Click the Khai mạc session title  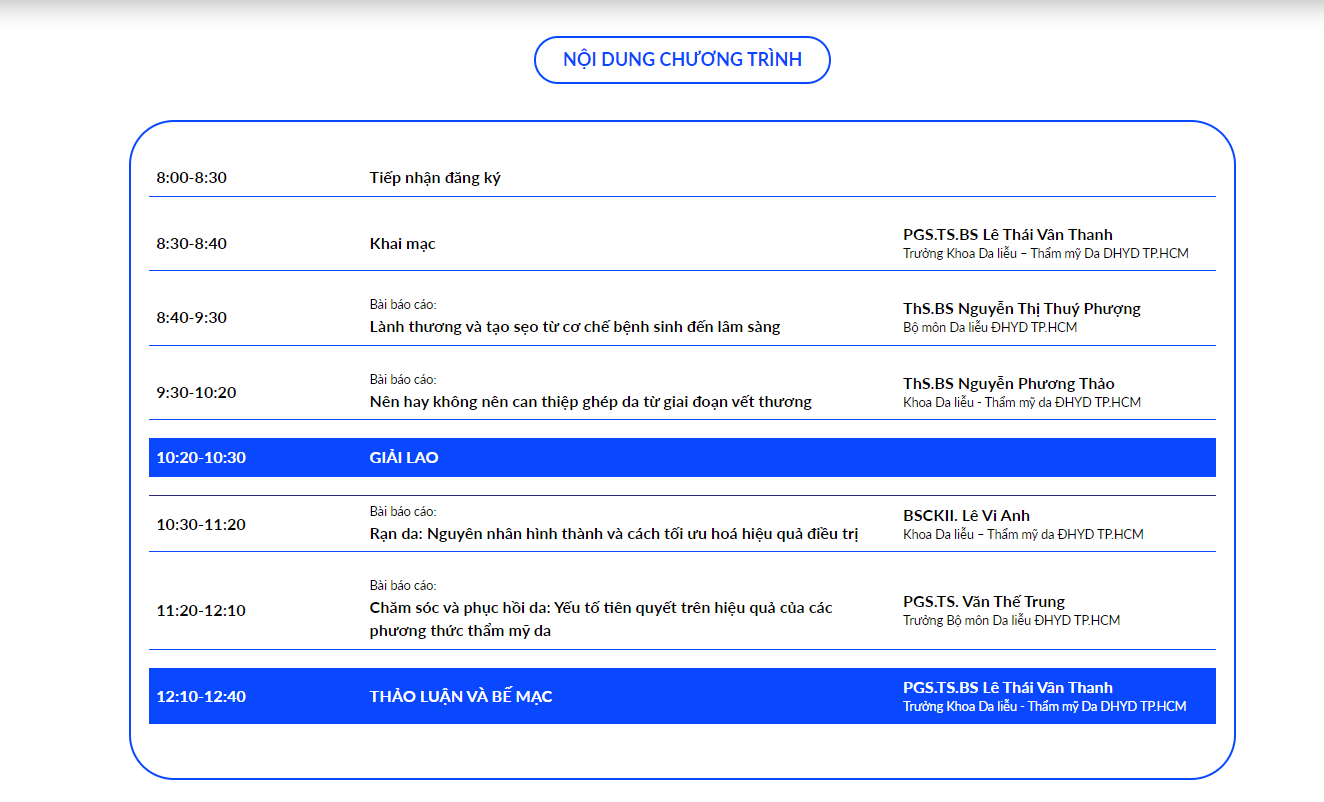(x=402, y=244)
